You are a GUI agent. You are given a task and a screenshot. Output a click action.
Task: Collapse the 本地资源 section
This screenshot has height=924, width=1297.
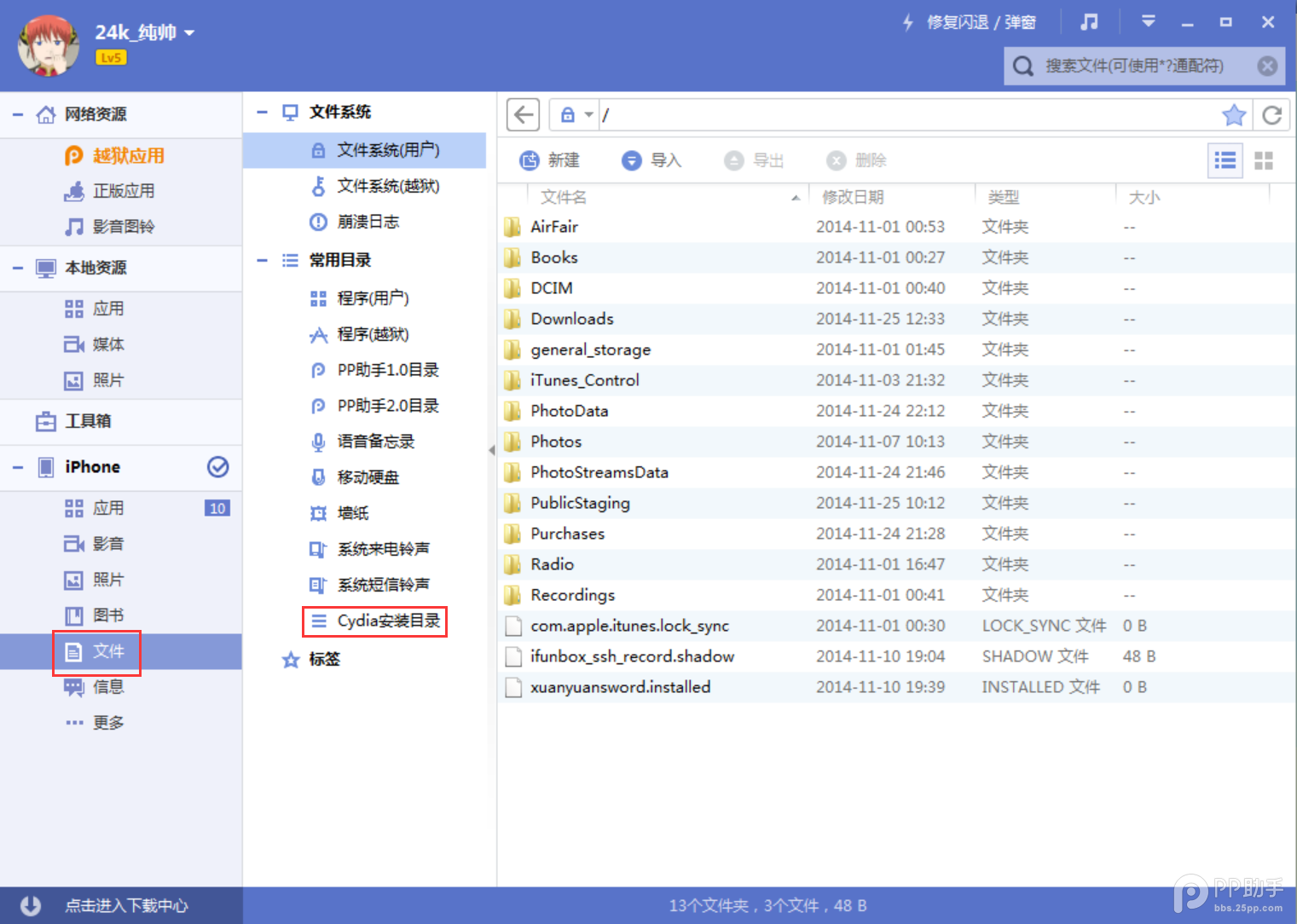tap(17, 268)
